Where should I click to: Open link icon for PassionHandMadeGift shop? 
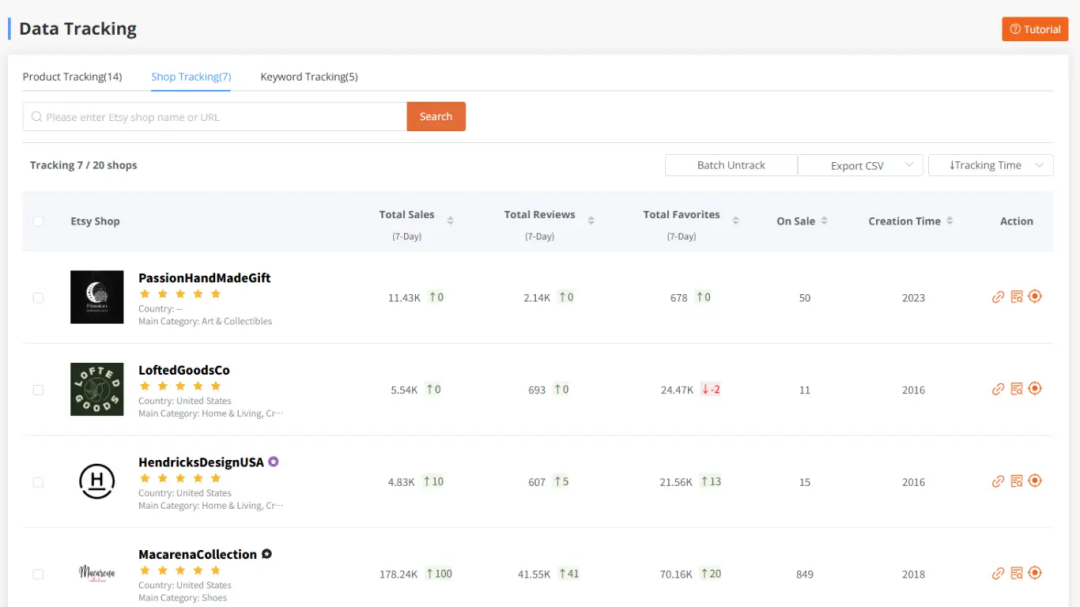[x=997, y=297]
